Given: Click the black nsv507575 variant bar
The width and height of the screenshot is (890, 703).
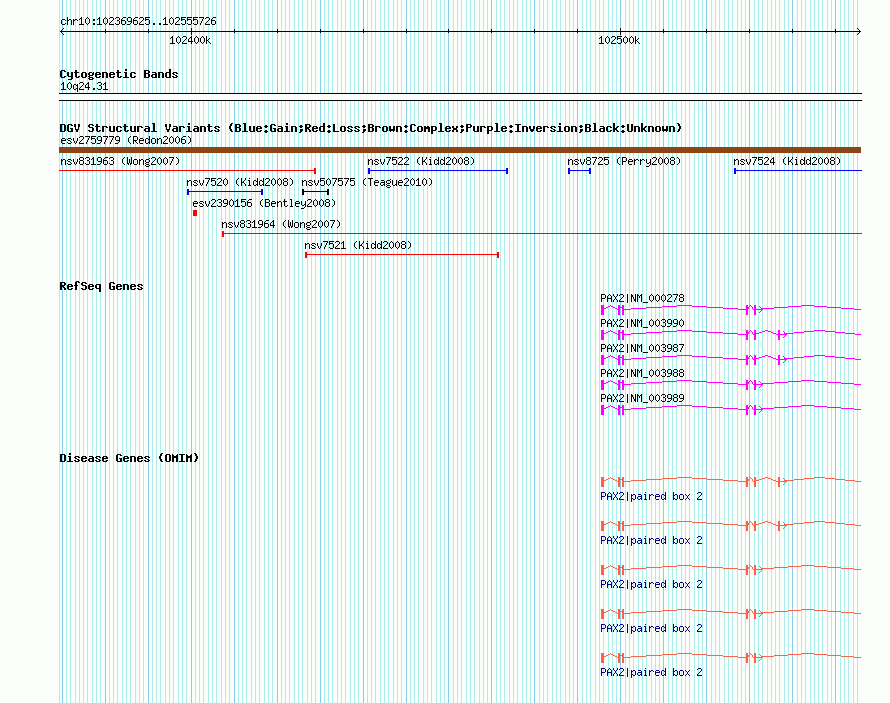Looking at the screenshot, I should [x=316, y=192].
